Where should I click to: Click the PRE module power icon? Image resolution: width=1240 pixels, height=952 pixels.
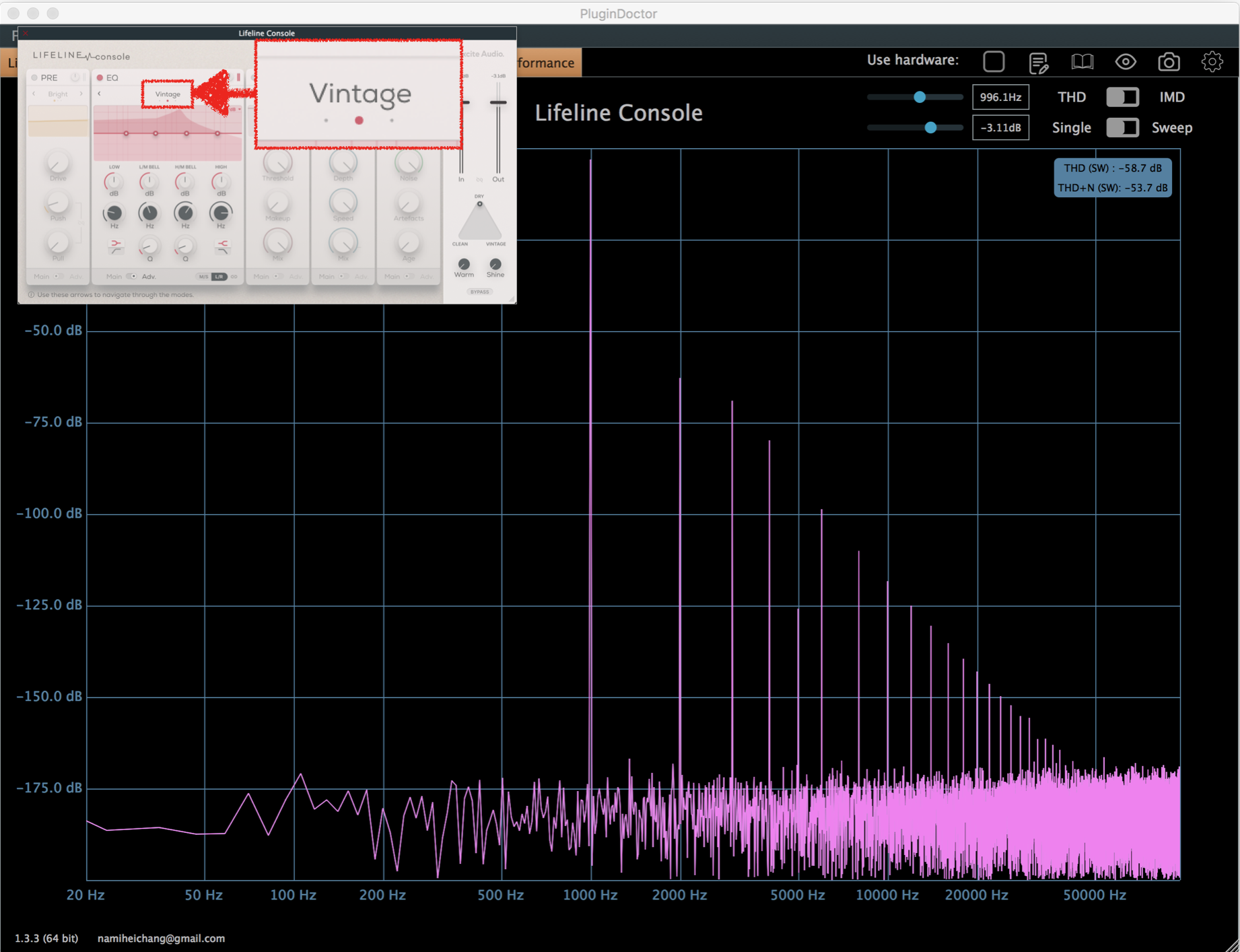pos(75,77)
